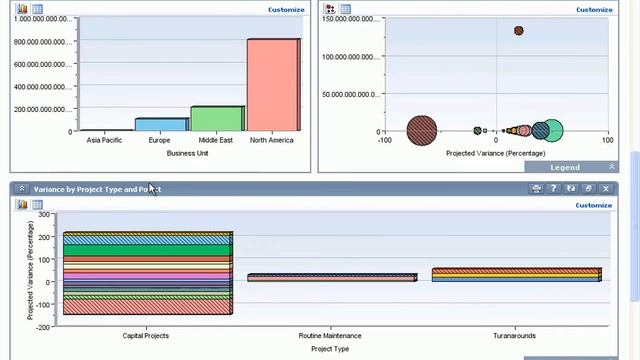The width and height of the screenshot is (640, 360).
Task: Select bubble chart view icon in variance portlet
Action: click(x=330, y=9)
